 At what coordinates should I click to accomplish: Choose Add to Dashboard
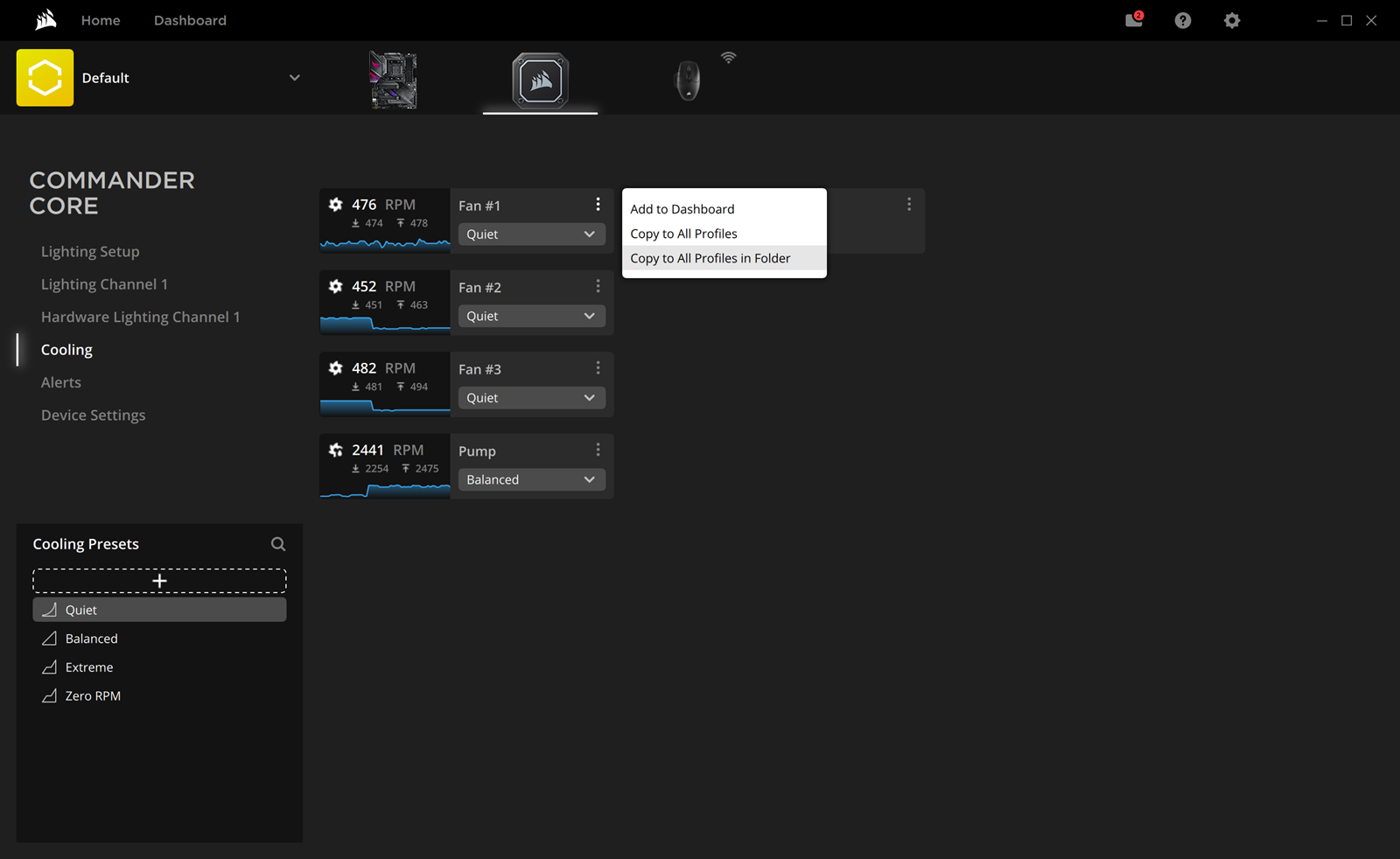(724, 209)
